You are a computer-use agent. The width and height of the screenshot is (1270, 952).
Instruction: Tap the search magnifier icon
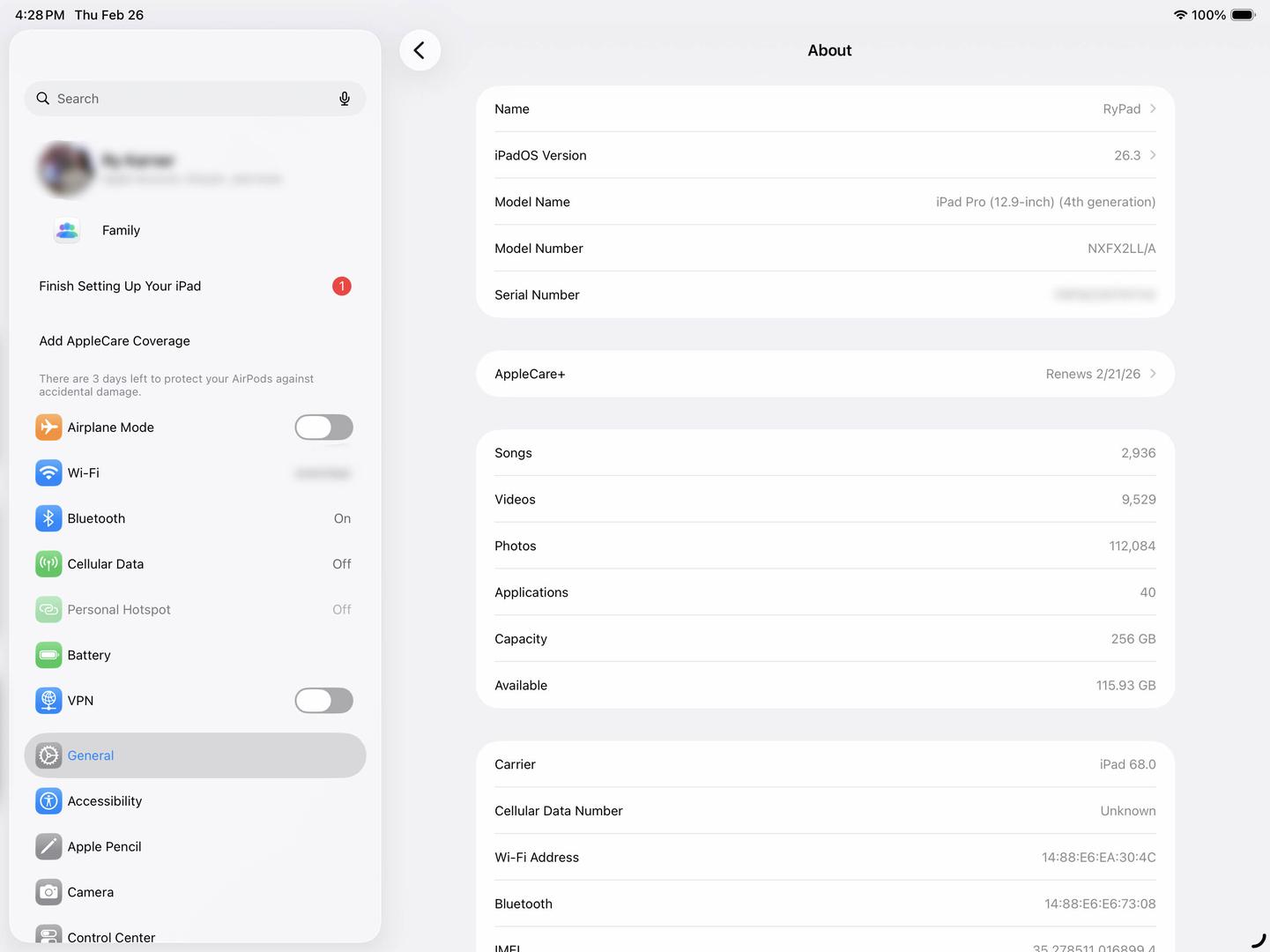point(42,99)
